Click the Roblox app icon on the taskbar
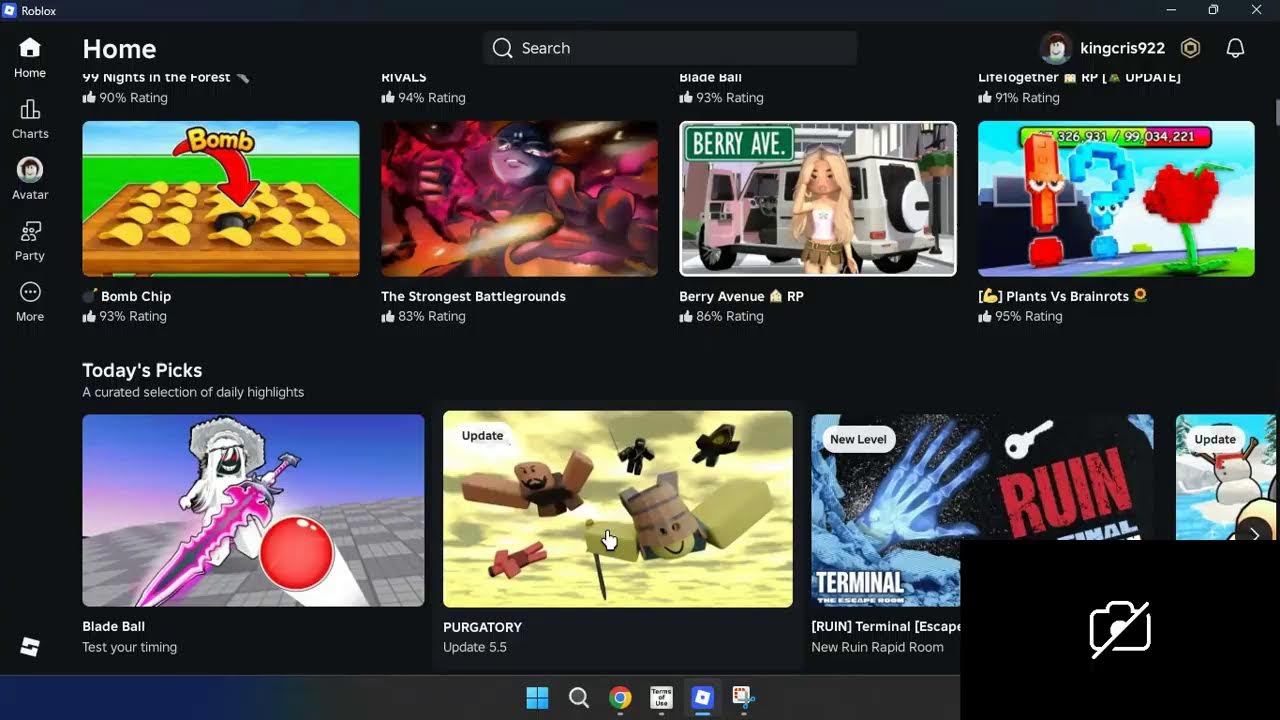This screenshot has width=1280, height=720. coord(702,697)
